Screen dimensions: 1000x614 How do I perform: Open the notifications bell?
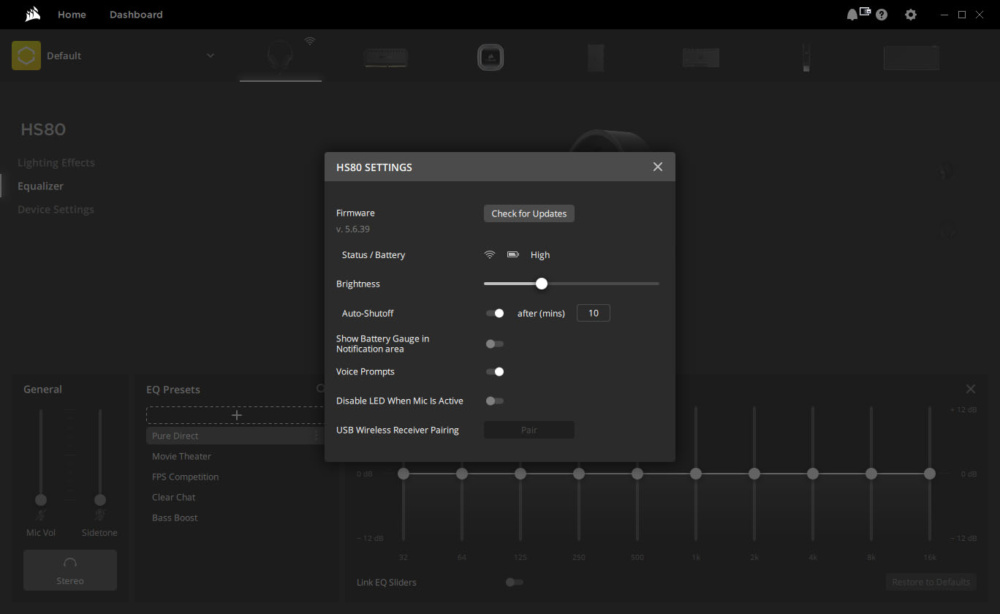click(851, 15)
